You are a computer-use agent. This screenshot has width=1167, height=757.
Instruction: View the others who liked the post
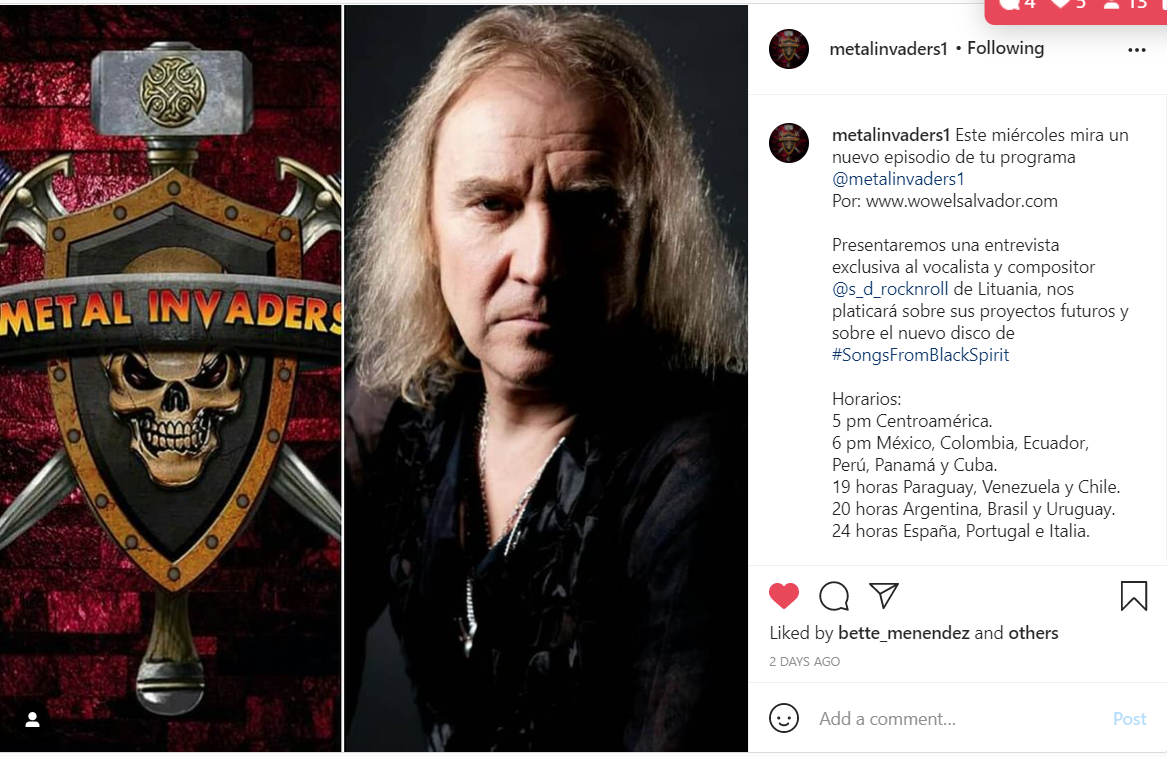point(1033,633)
